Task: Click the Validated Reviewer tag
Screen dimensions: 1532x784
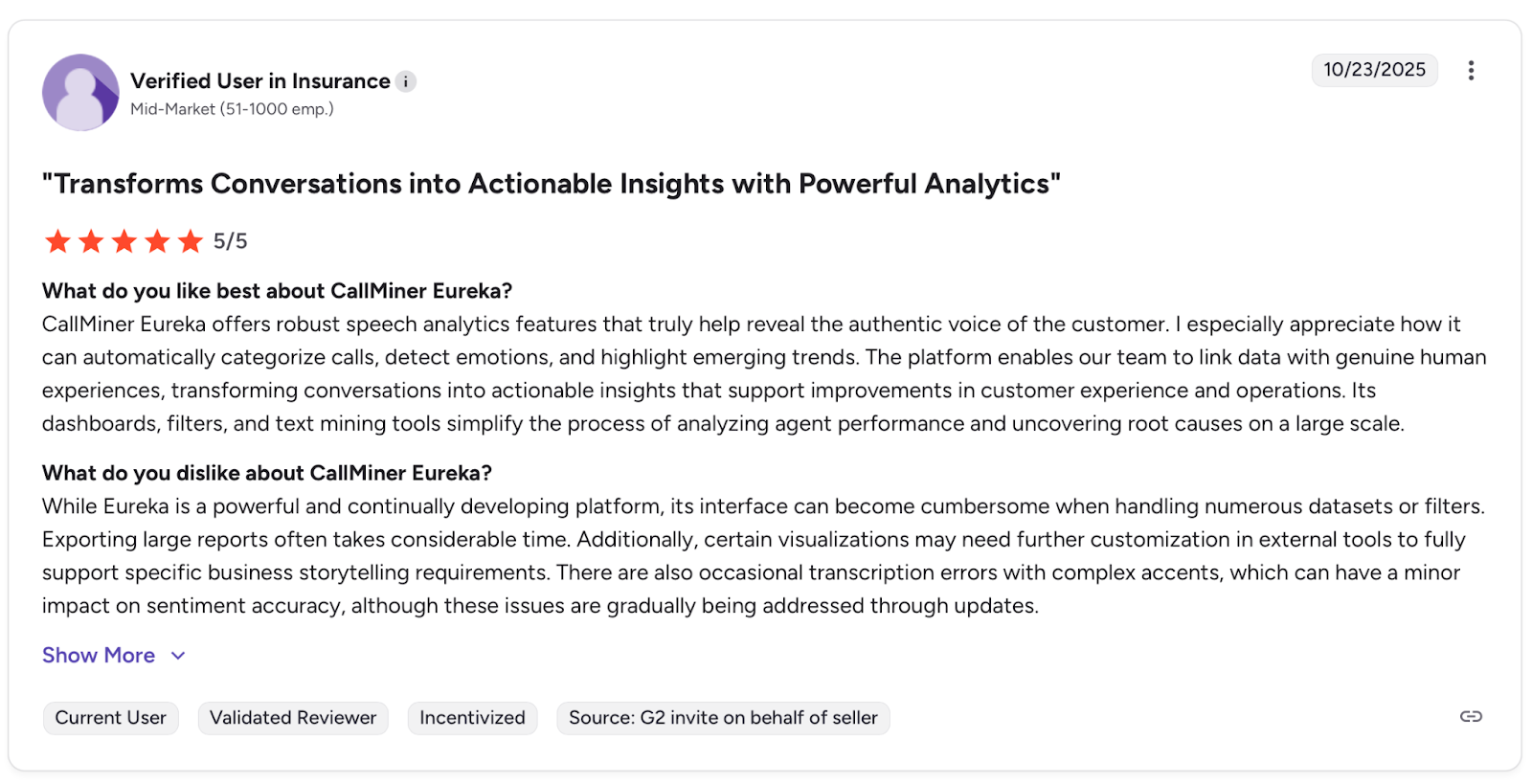Action: click(x=293, y=718)
